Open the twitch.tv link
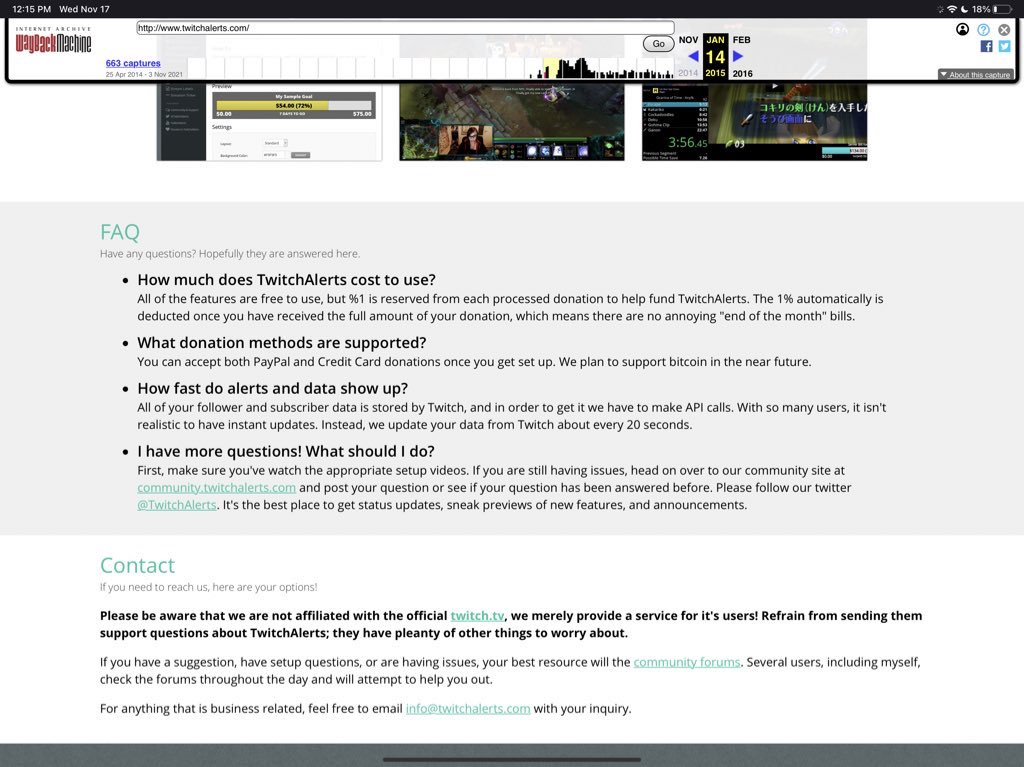 click(x=477, y=616)
